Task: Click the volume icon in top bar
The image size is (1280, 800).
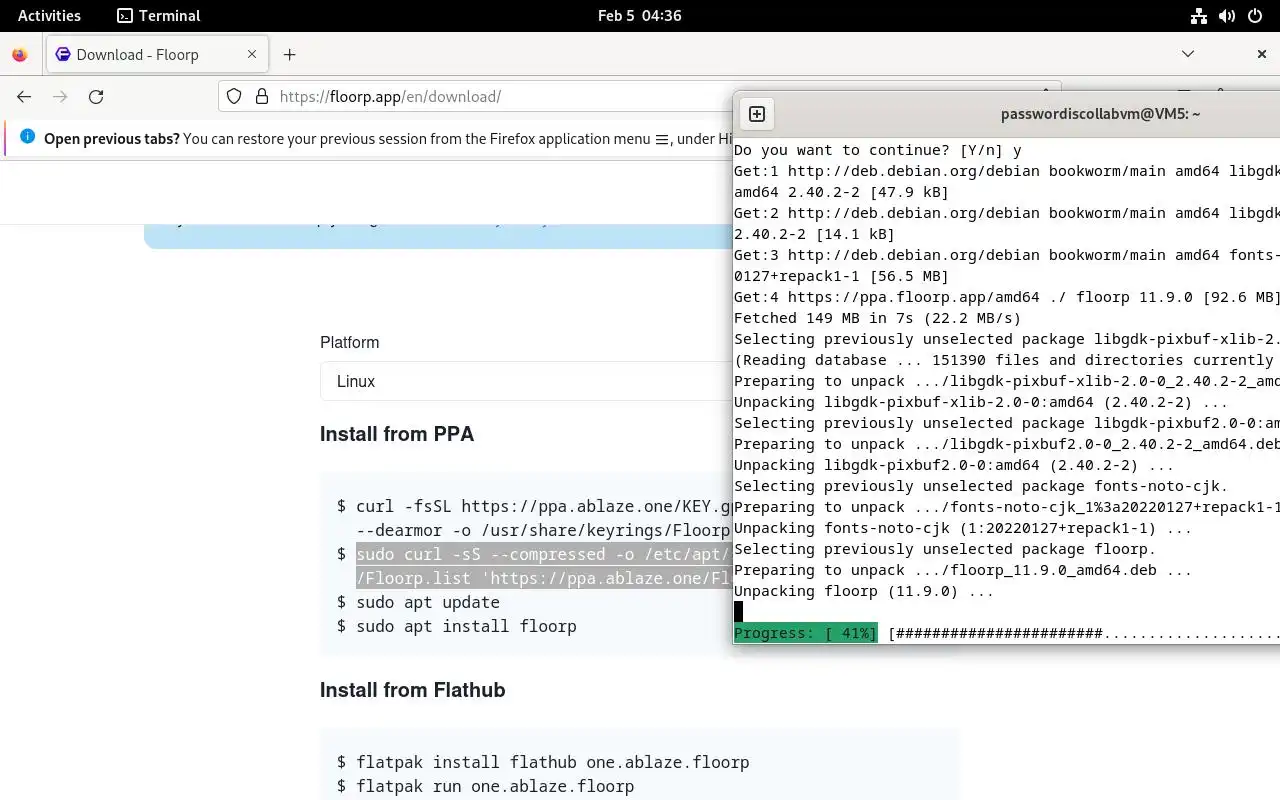Action: point(1226,15)
